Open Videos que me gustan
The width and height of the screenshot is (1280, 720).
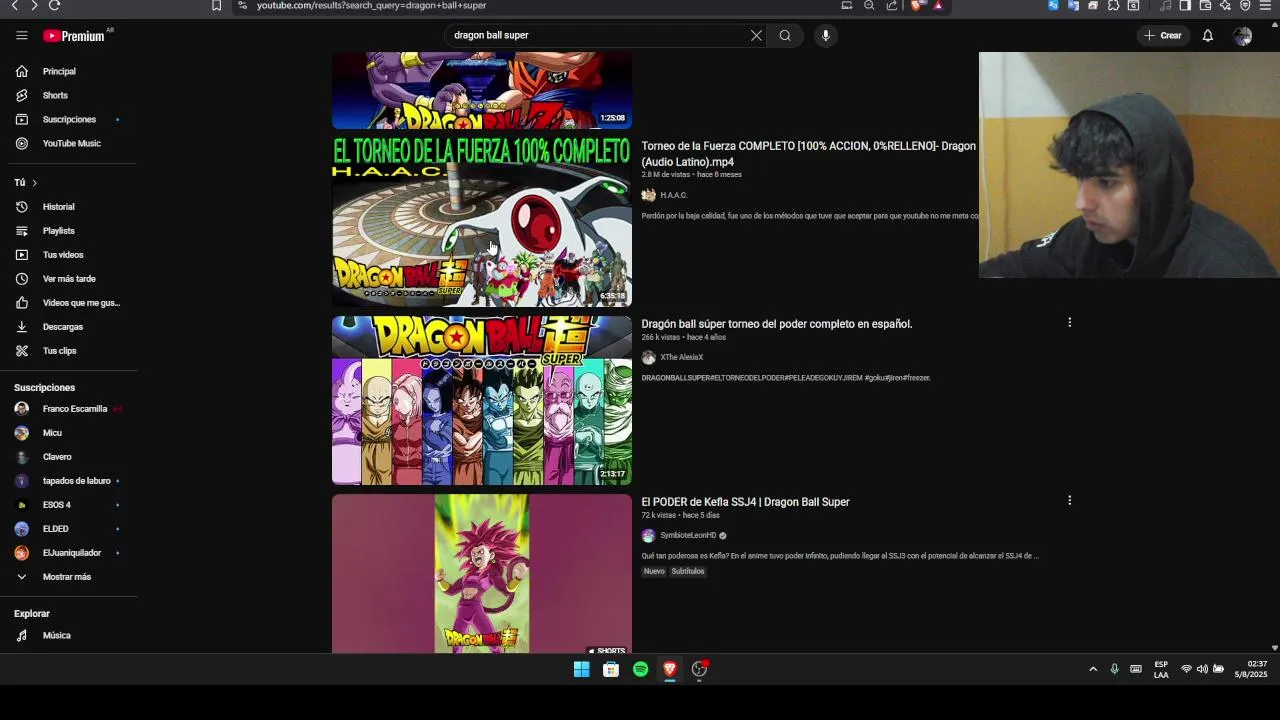(x=80, y=303)
